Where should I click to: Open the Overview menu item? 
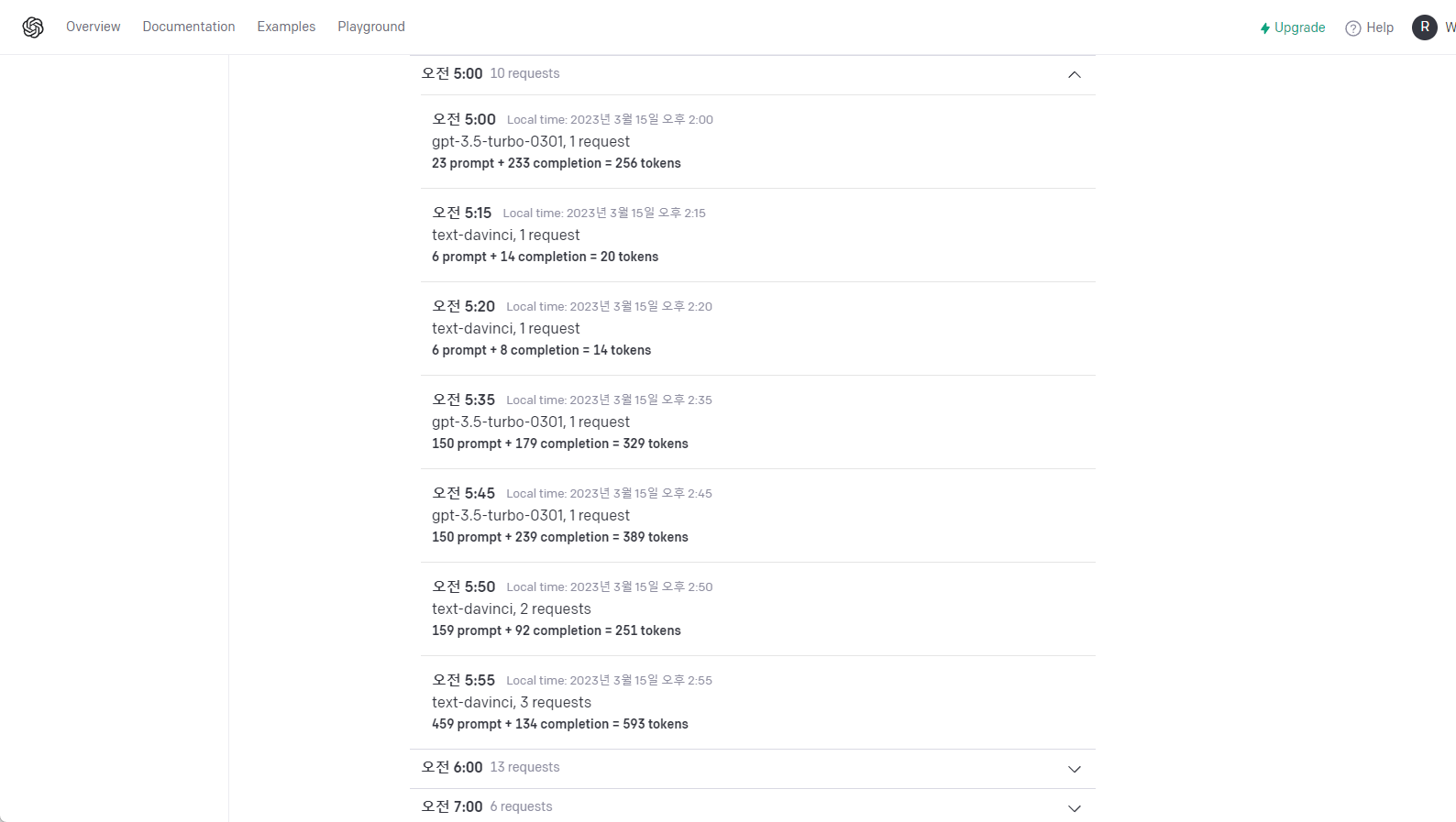click(94, 27)
